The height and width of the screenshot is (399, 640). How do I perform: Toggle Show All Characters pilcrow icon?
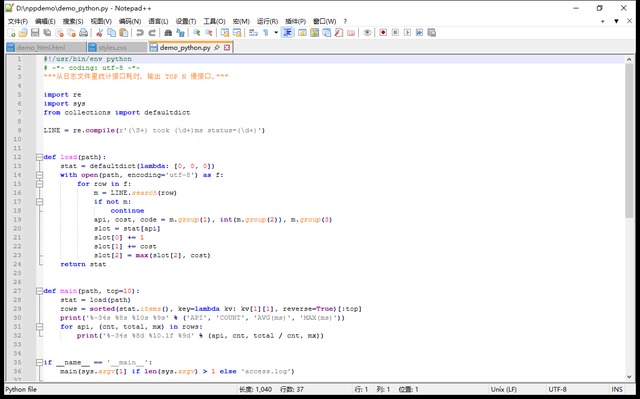pyautogui.click(x=265, y=33)
